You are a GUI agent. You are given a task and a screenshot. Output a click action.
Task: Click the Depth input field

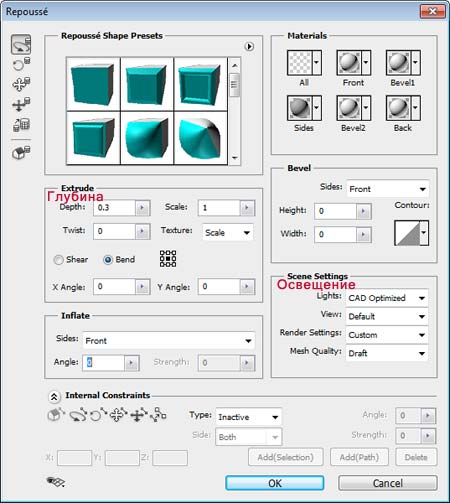(114, 208)
